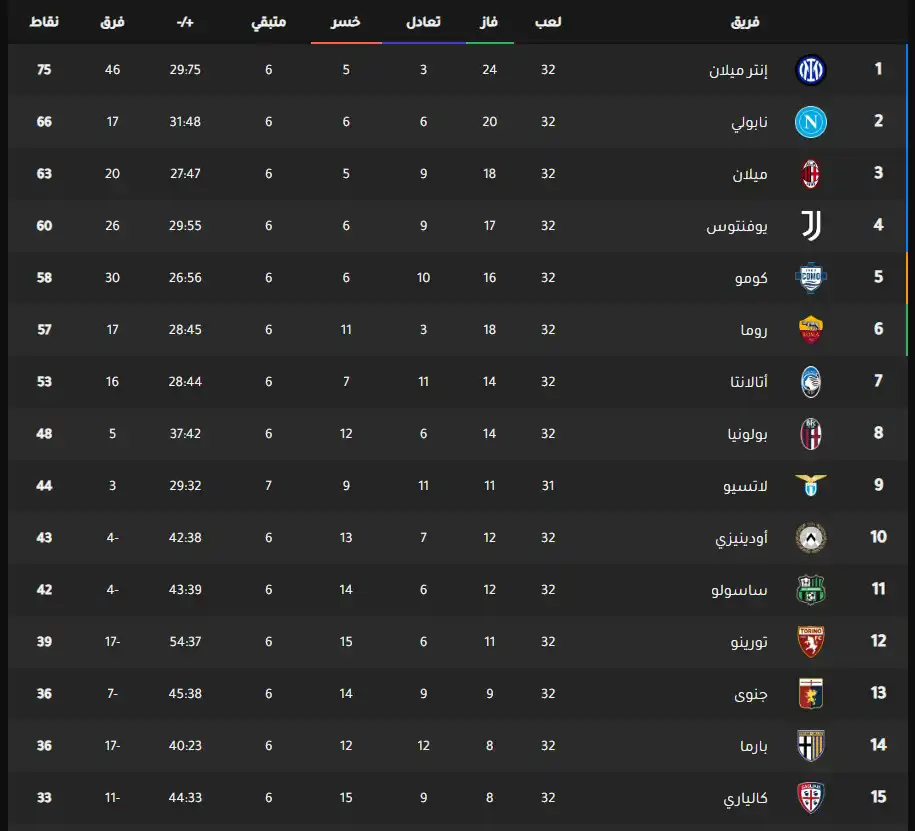Click the Inter Milan club logo
Screen dimensions: 915x831
(810, 70)
